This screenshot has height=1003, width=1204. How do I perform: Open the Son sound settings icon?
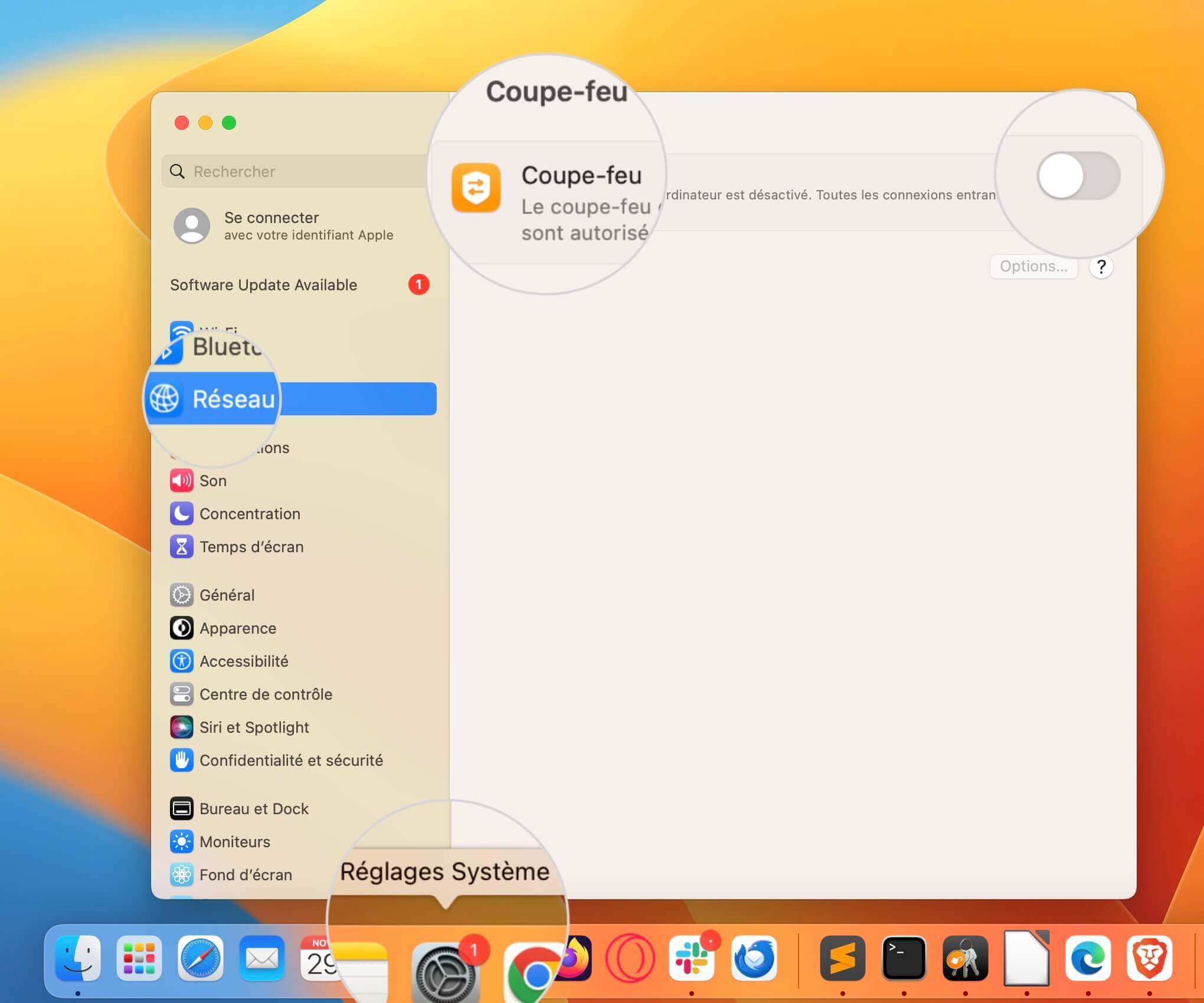pyautogui.click(x=181, y=481)
